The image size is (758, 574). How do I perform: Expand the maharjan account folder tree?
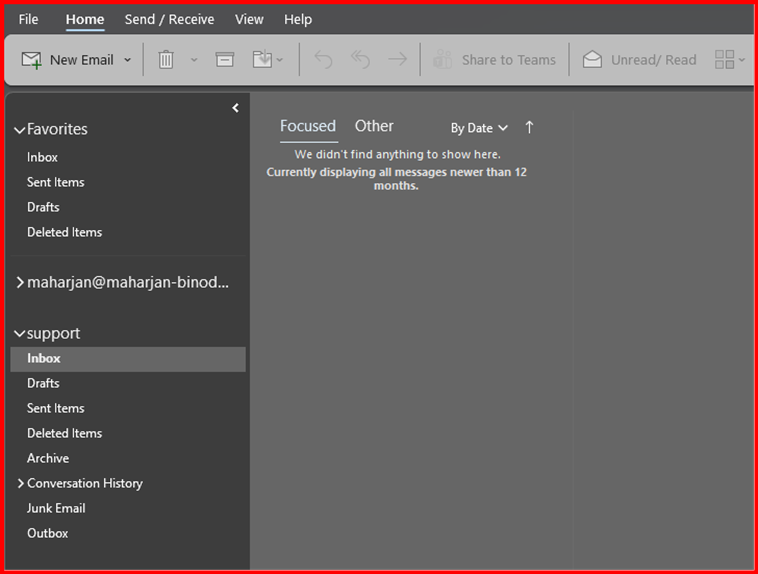19,283
